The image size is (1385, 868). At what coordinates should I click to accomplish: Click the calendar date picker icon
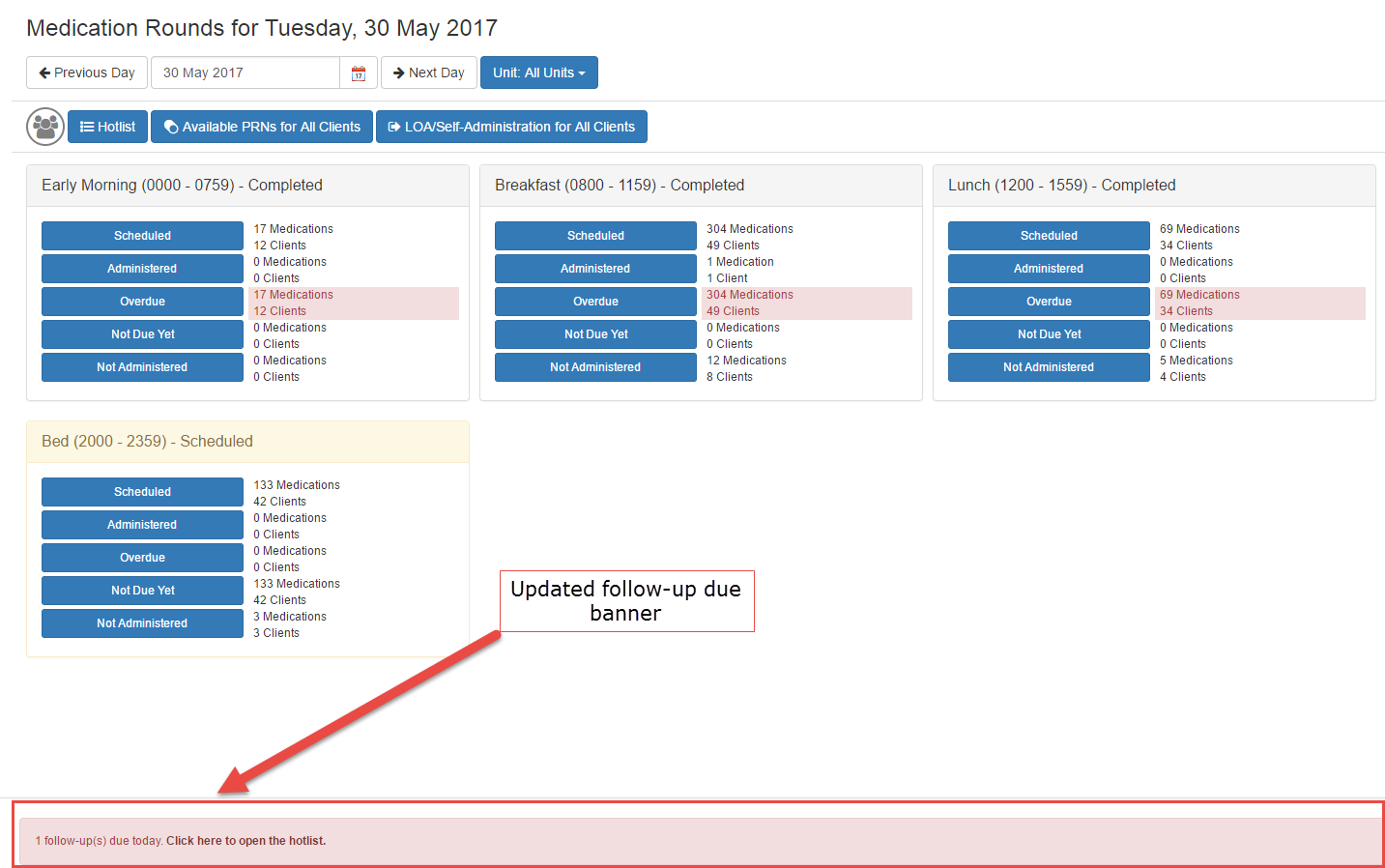pyautogui.click(x=359, y=73)
